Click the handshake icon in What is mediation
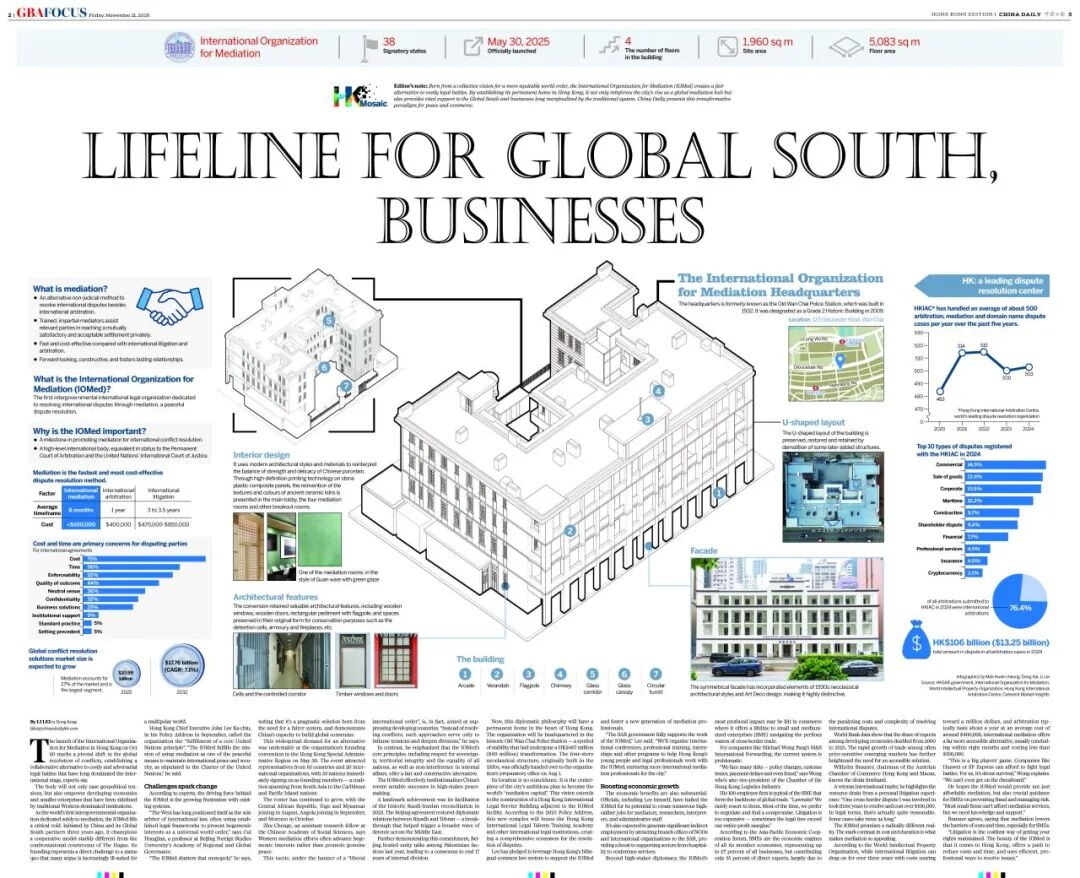The image size is (1080, 878). (x=169, y=306)
